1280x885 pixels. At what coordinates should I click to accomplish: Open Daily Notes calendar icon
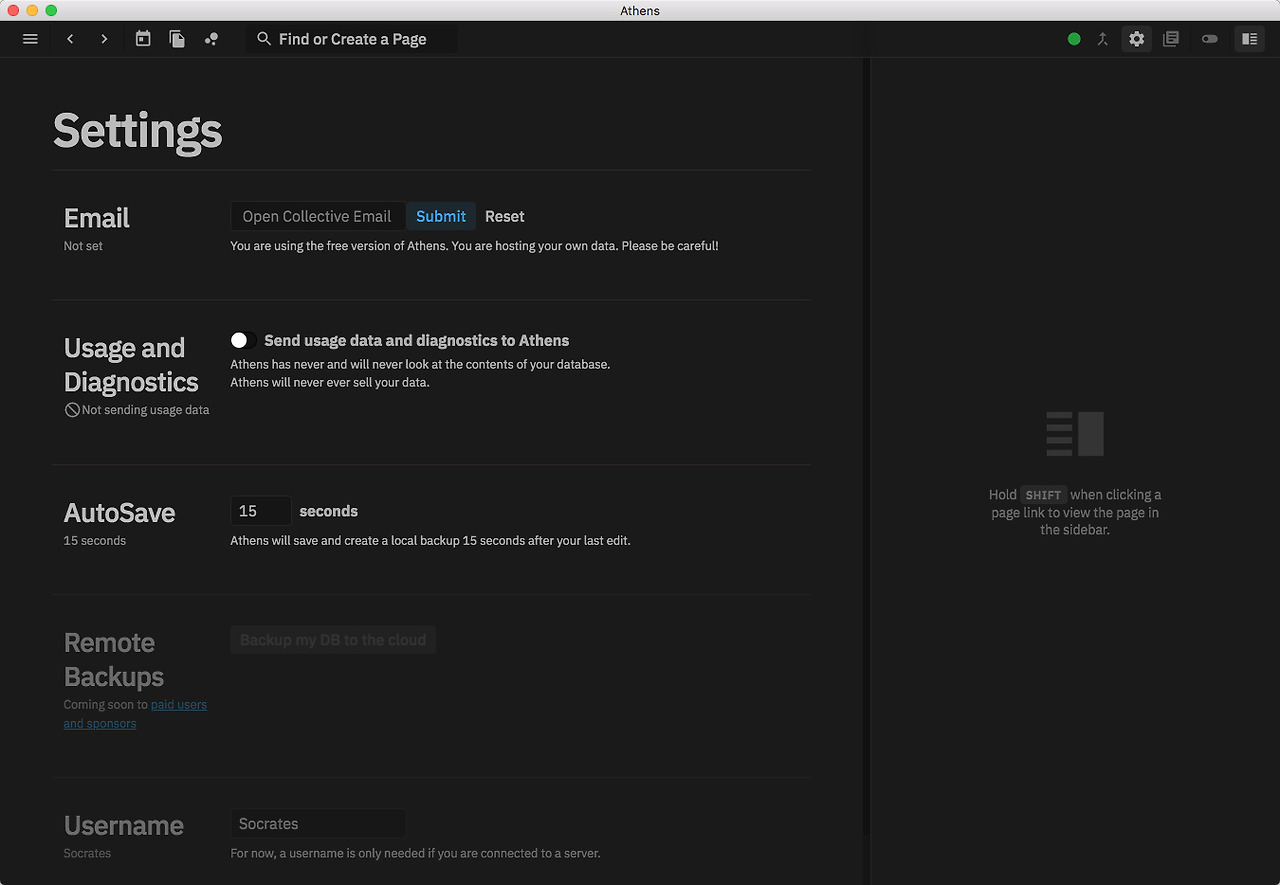click(x=143, y=39)
